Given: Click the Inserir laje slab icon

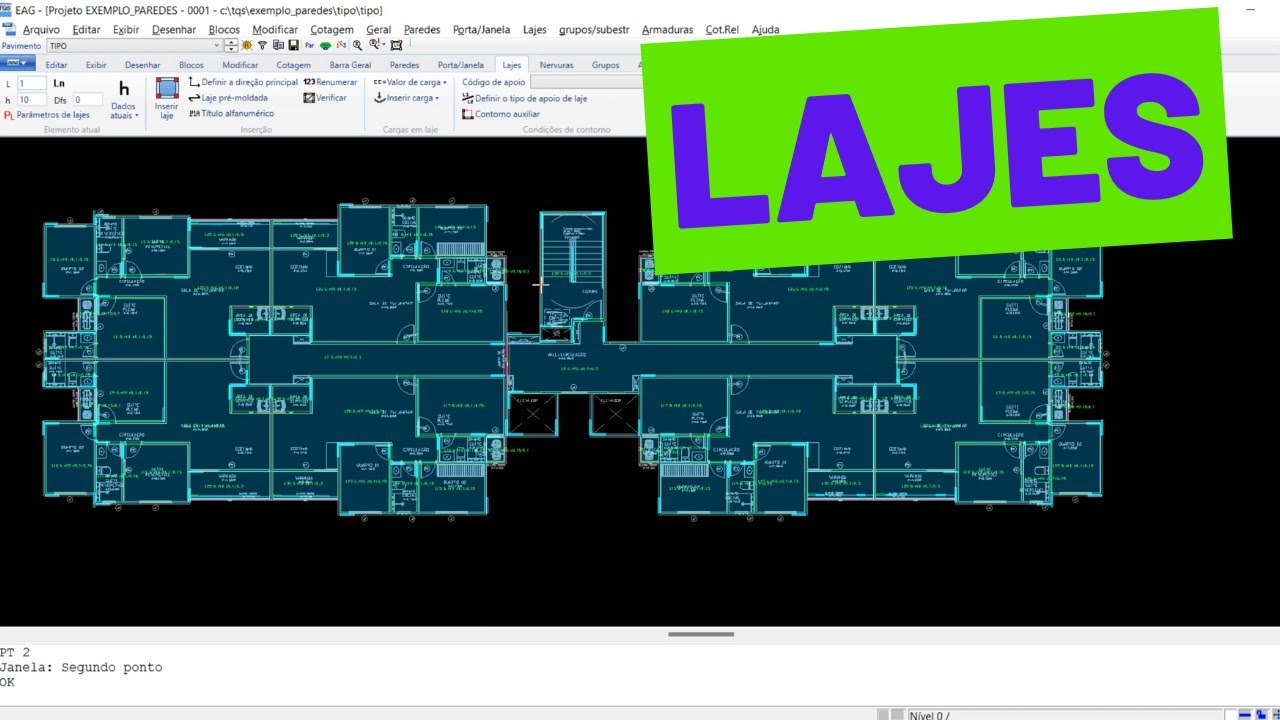Looking at the screenshot, I should [x=167, y=88].
